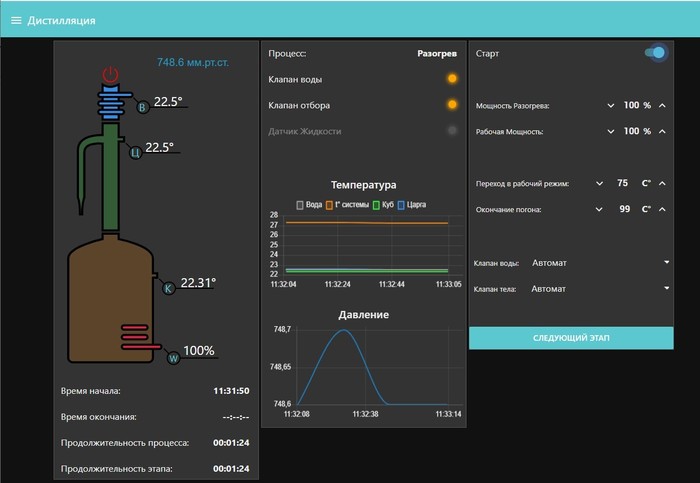Click the Окончание погона value 99
This screenshot has width=700, height=483.
625,209
